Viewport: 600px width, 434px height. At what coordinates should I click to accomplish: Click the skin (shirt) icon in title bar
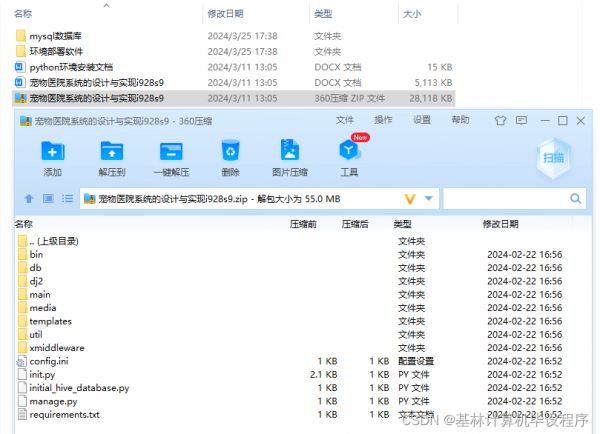[x=500, y=121]
